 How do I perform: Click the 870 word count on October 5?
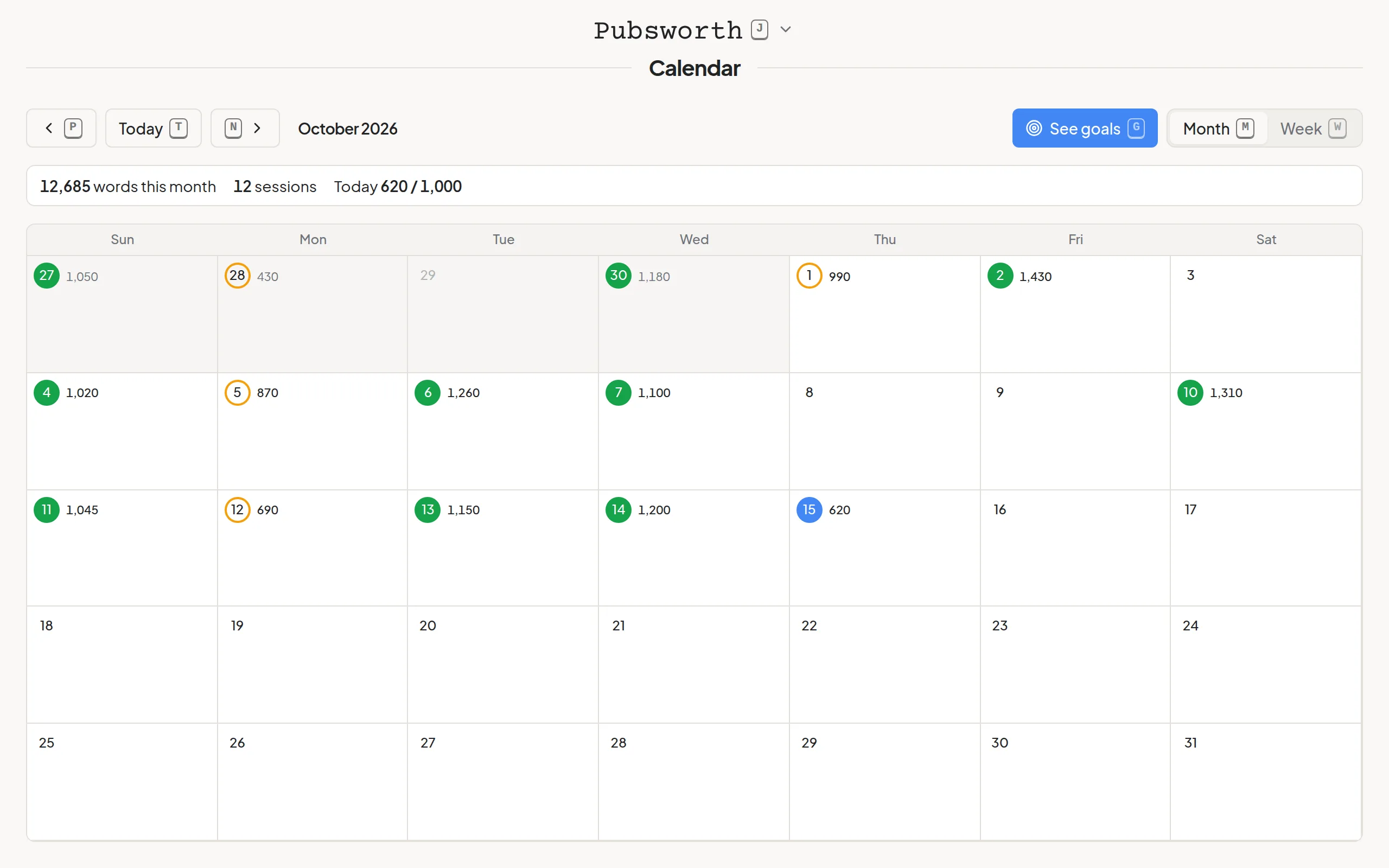(x=267, y=393)
